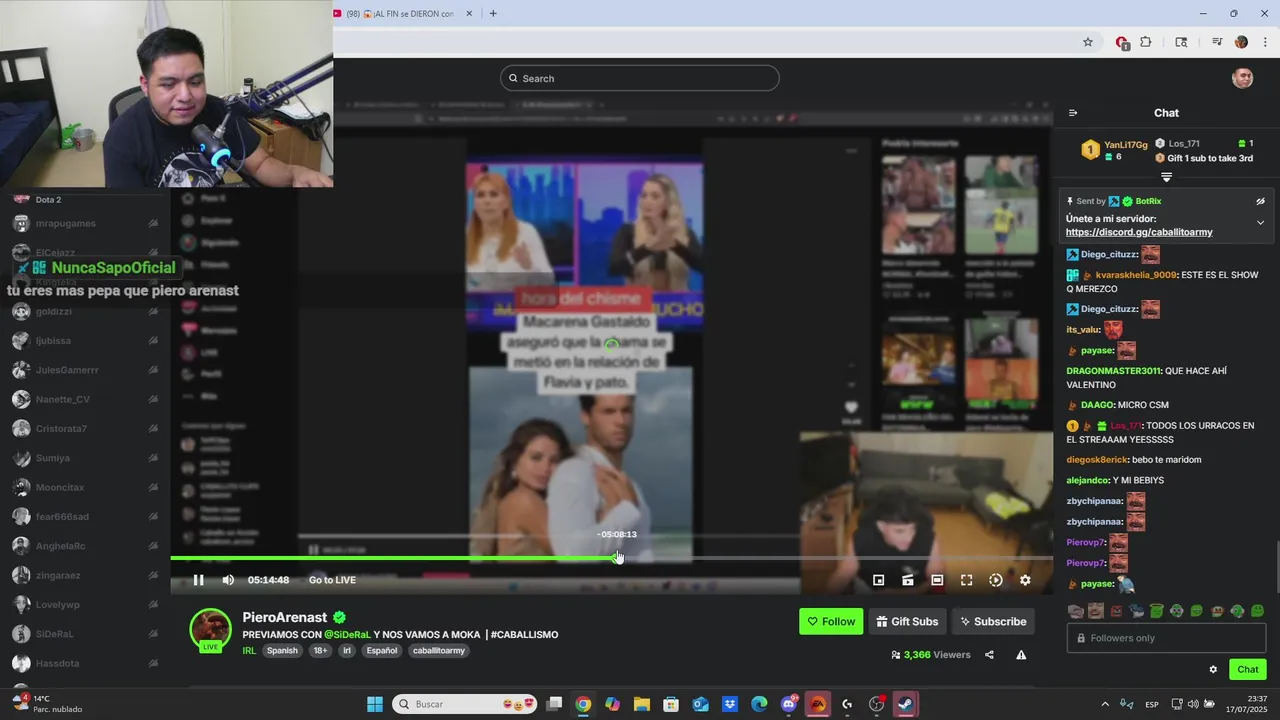Image resolution: width=1280 pixels, height=720 pixels.
Task: Open browser extensions puzzle icon
Action: 1146,42
